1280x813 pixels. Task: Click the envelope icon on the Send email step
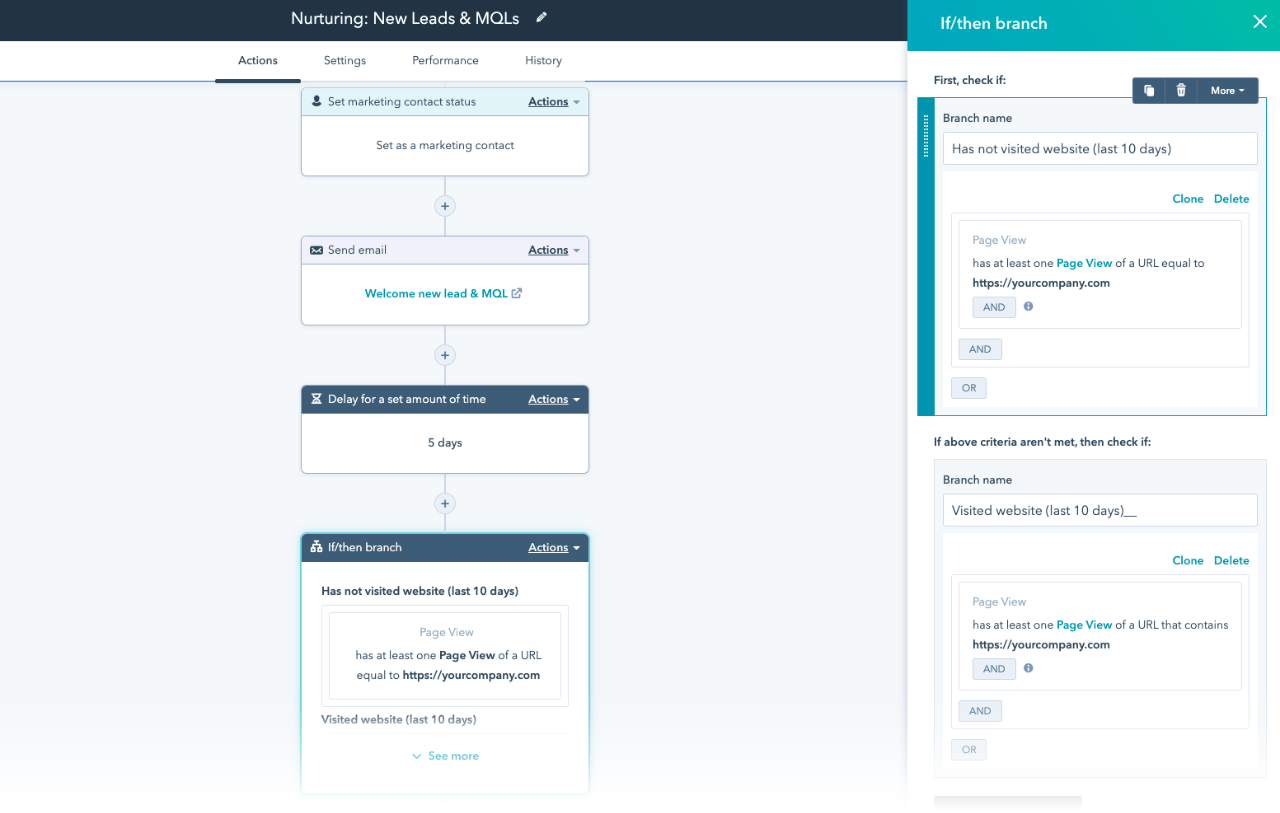[317, 250]
